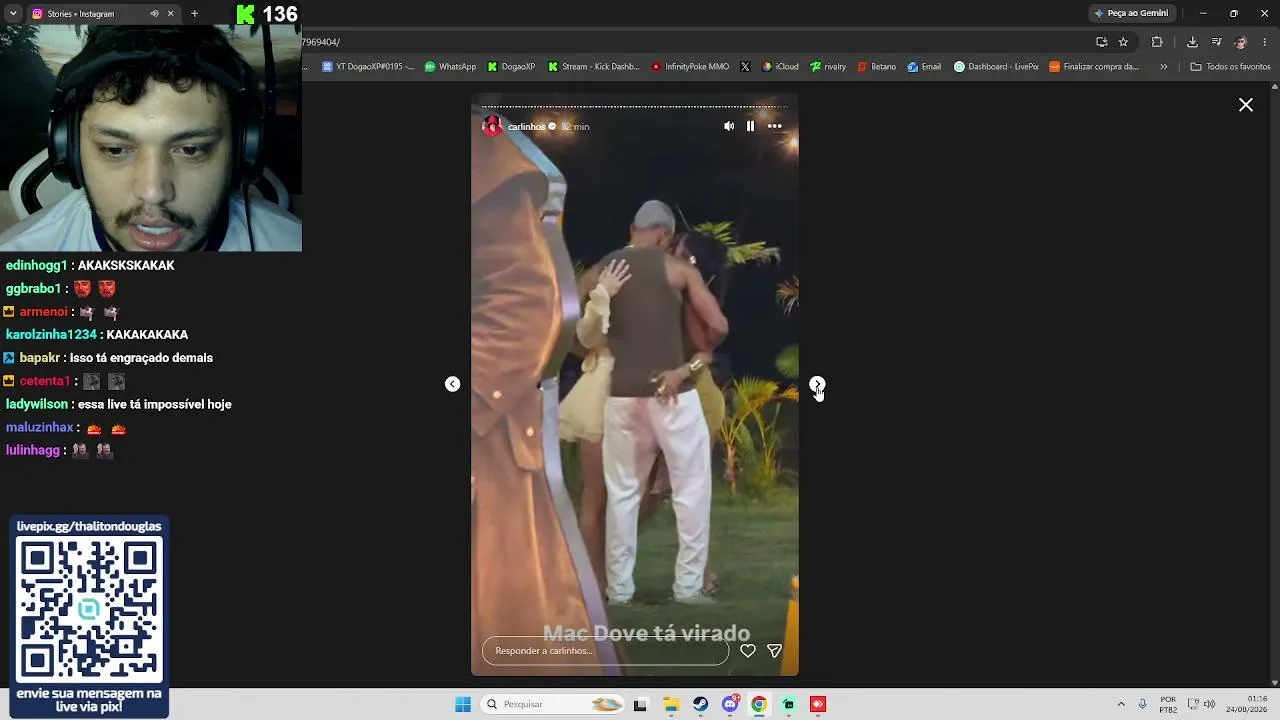The width and height of the screenshot is (1280, 720).
Task: Open the red app icon on taskbar
Action: pyautogui.click(x=818, y=704)
